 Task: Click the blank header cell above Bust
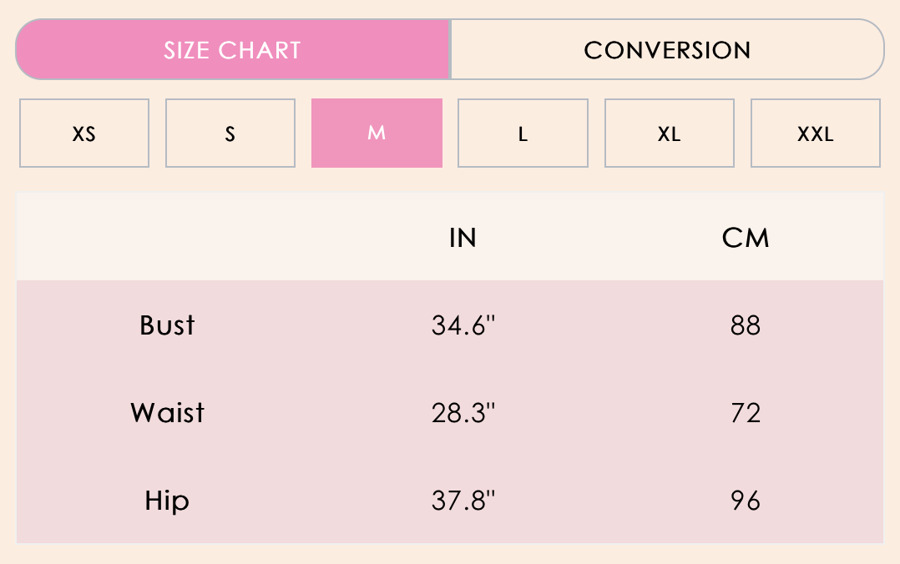[x=167, y=238]
